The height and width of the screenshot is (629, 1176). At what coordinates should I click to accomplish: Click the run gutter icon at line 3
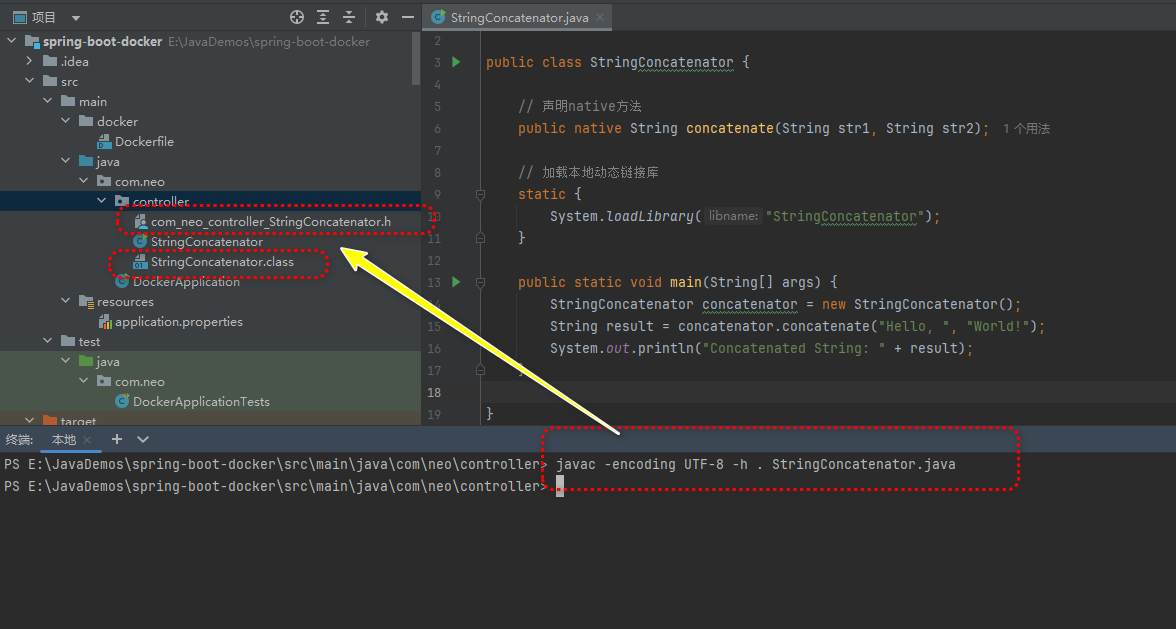(x=456, y=62)
